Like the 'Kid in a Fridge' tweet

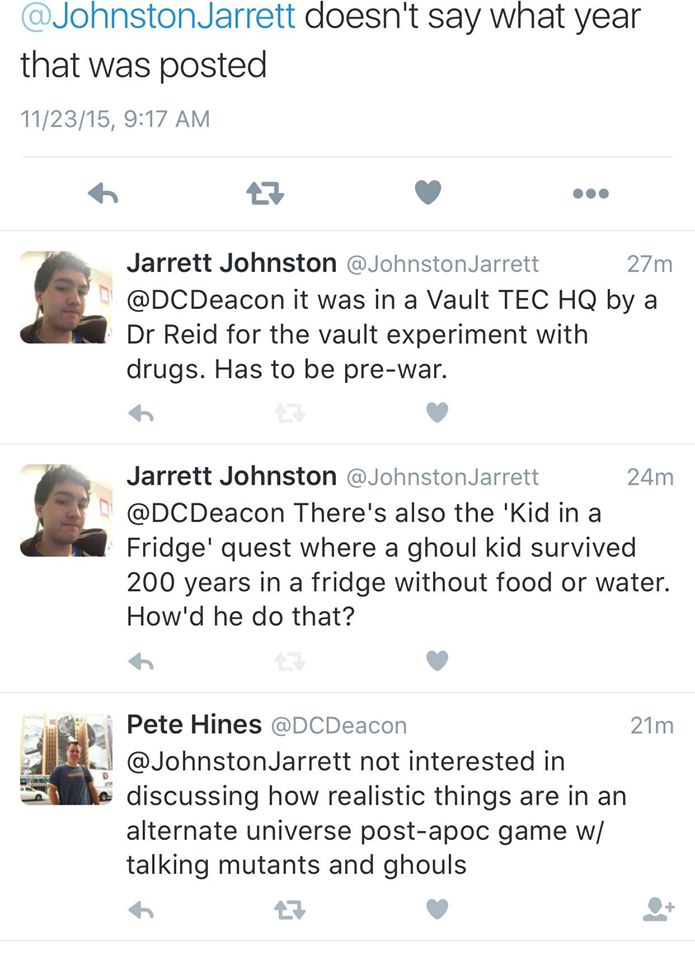tap(437, 660)
